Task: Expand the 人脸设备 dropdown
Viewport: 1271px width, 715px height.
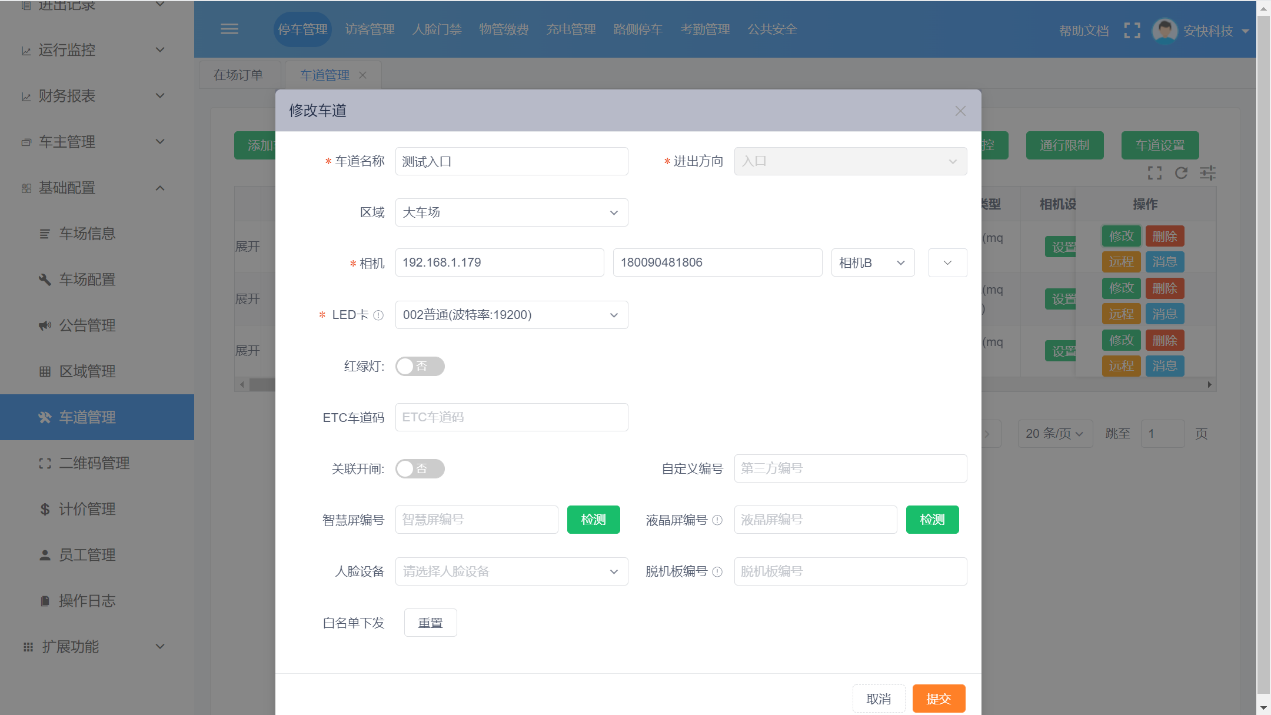Action: [511, 571]
